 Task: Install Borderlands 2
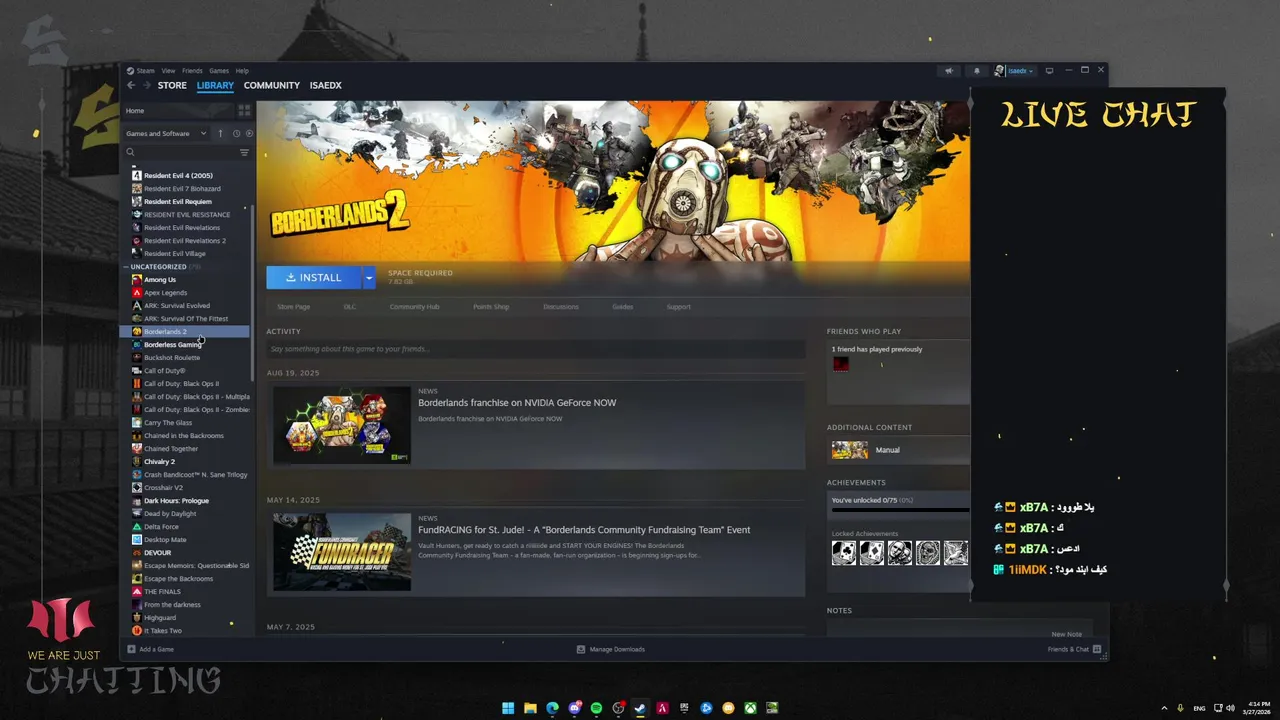pos(314,277)
